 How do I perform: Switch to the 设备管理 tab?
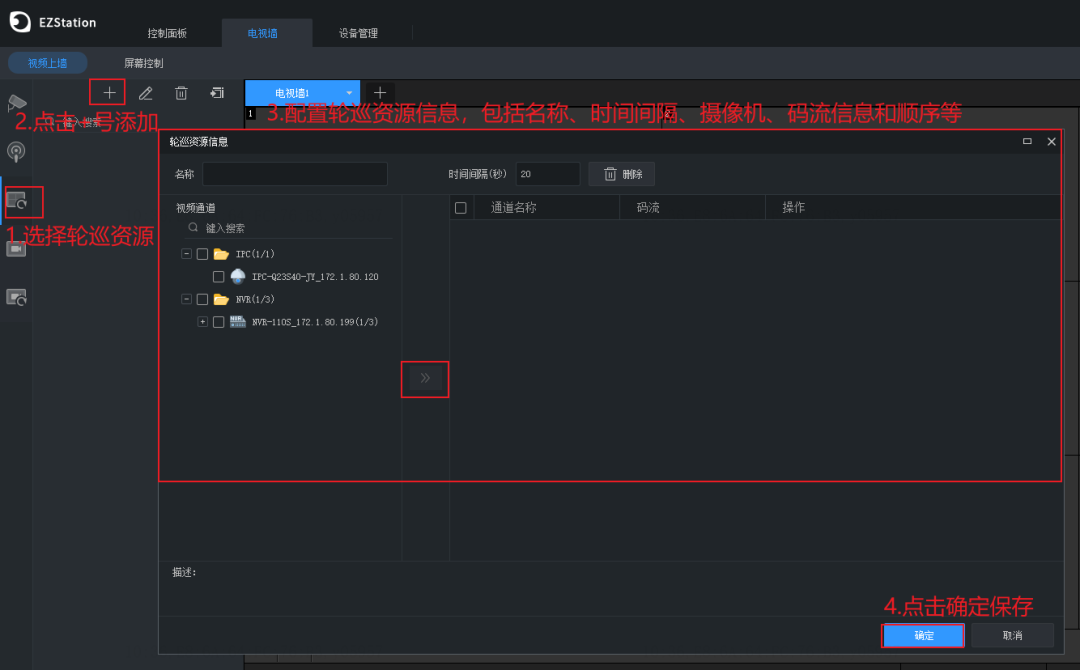point(358,33)
